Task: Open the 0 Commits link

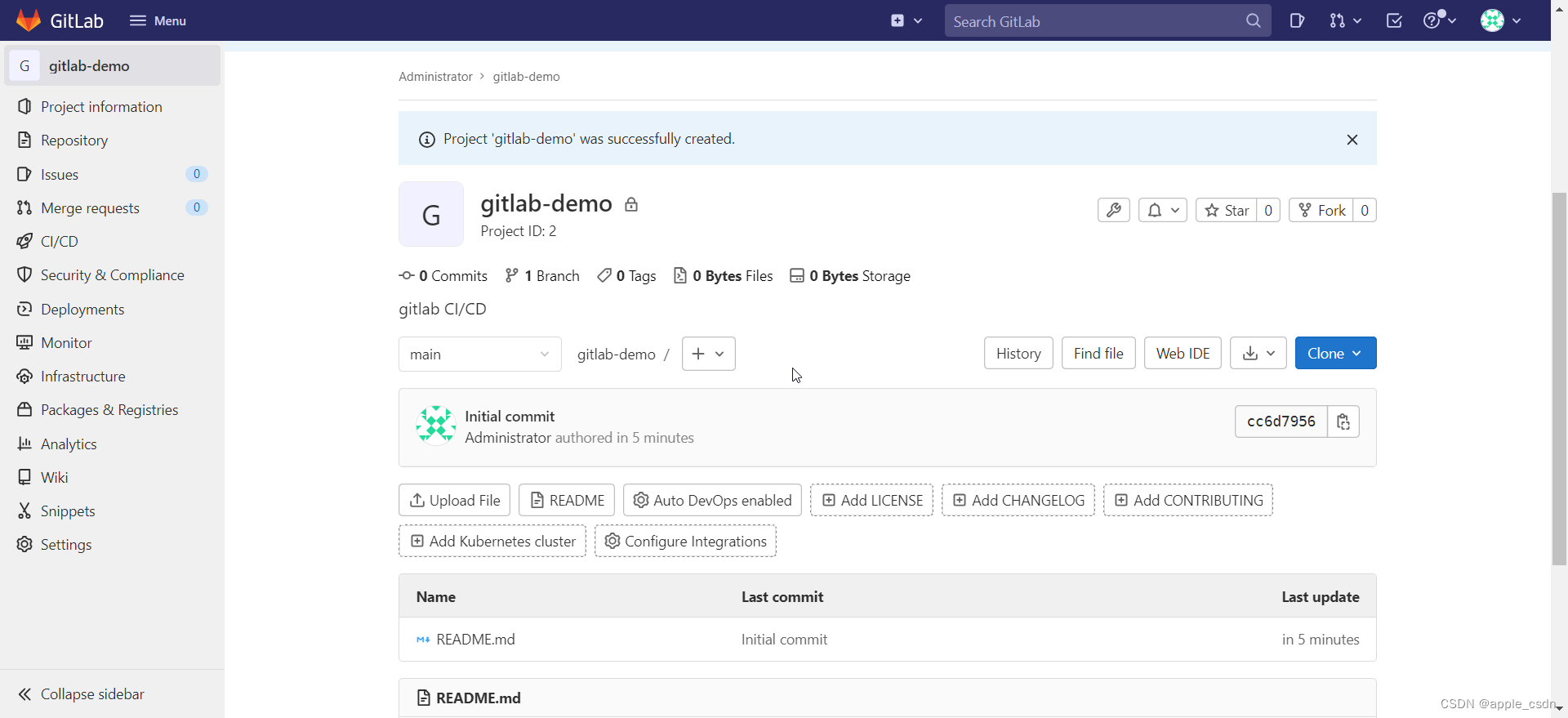Action: pos(443,276)
